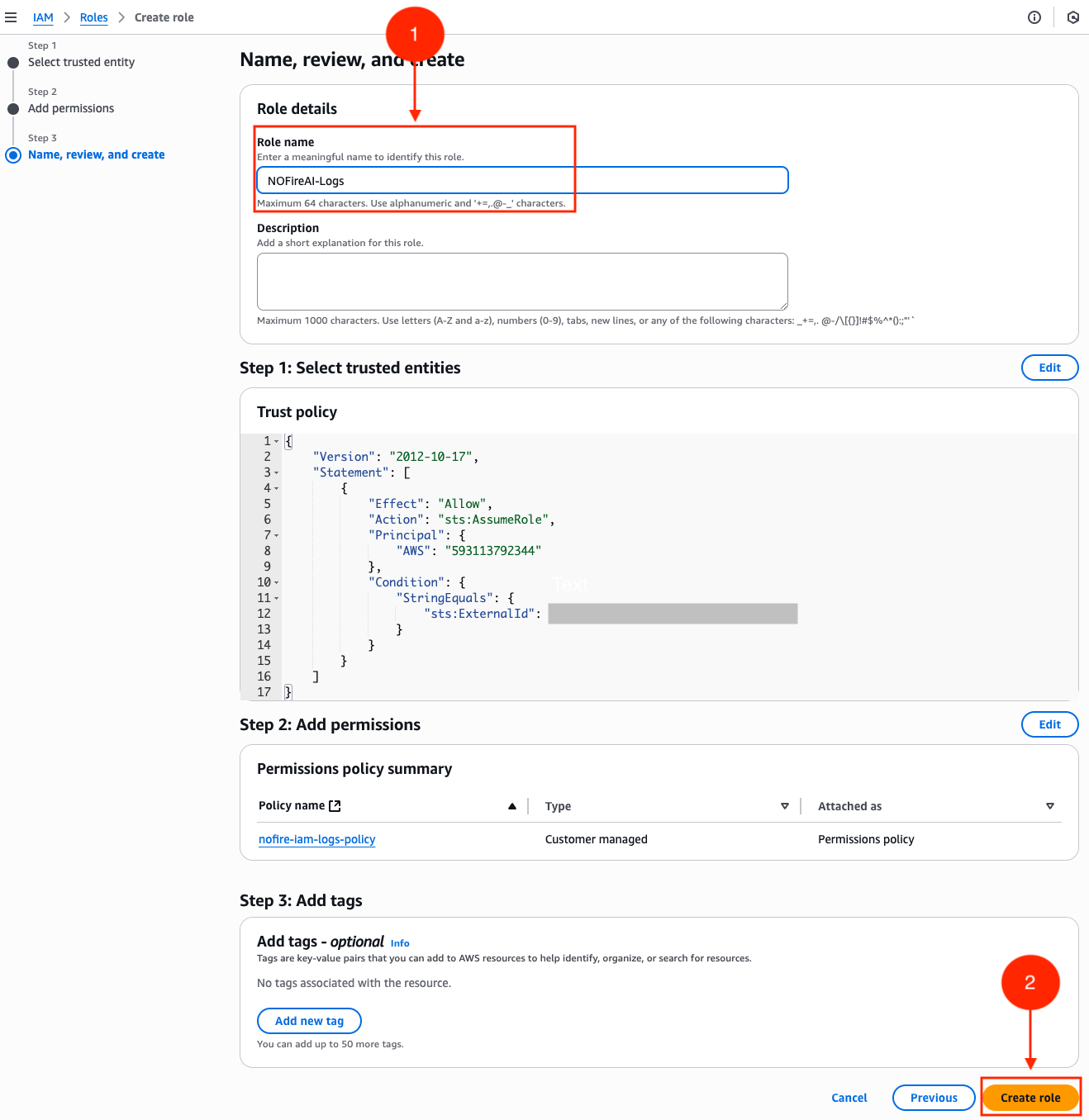Collapse the StringEquals fold at line 11
The height and width of the screenshot is (1120, 1089).
[277, 599]
